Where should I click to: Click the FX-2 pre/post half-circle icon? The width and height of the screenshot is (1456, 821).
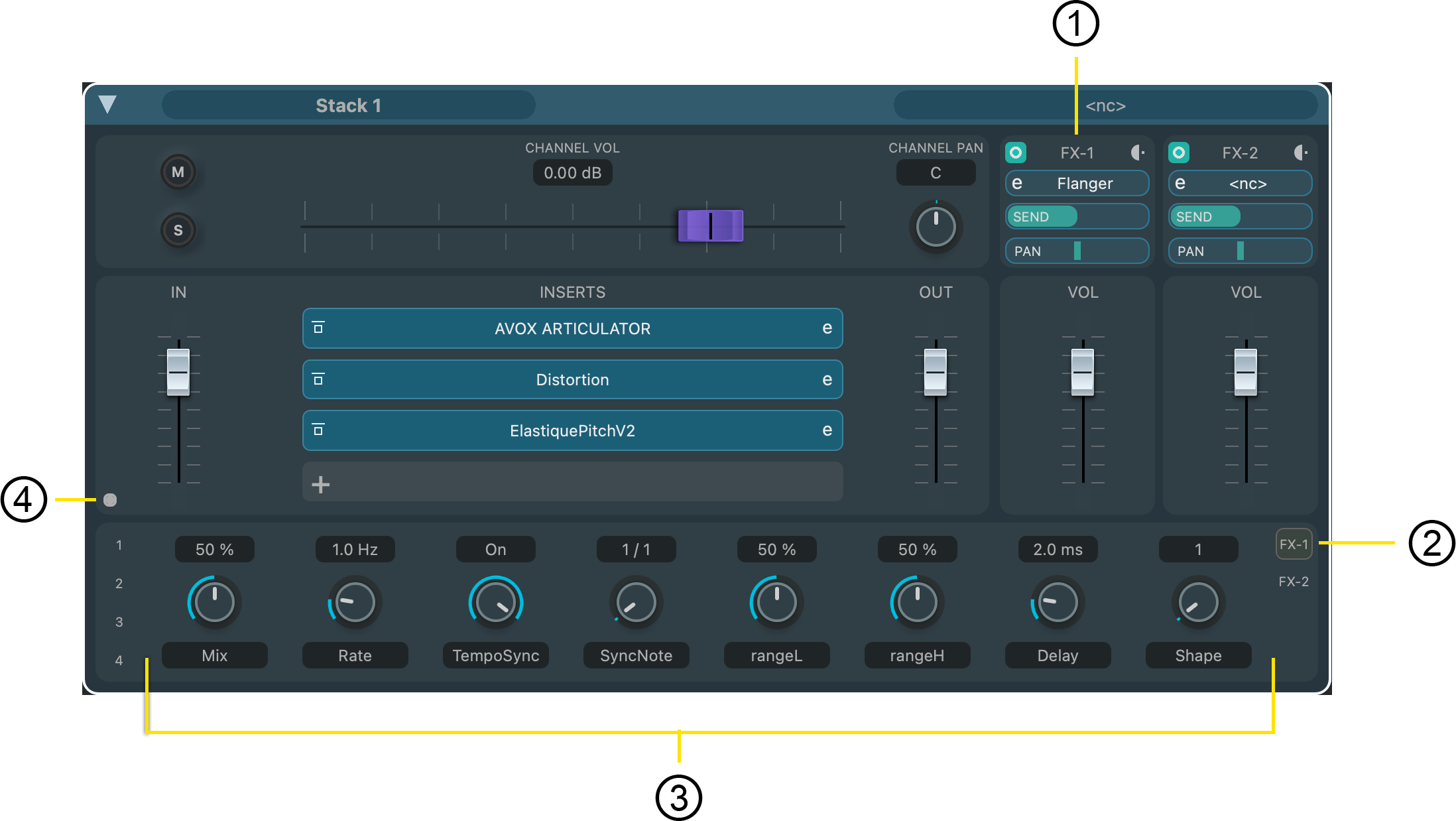(1300, 153)
